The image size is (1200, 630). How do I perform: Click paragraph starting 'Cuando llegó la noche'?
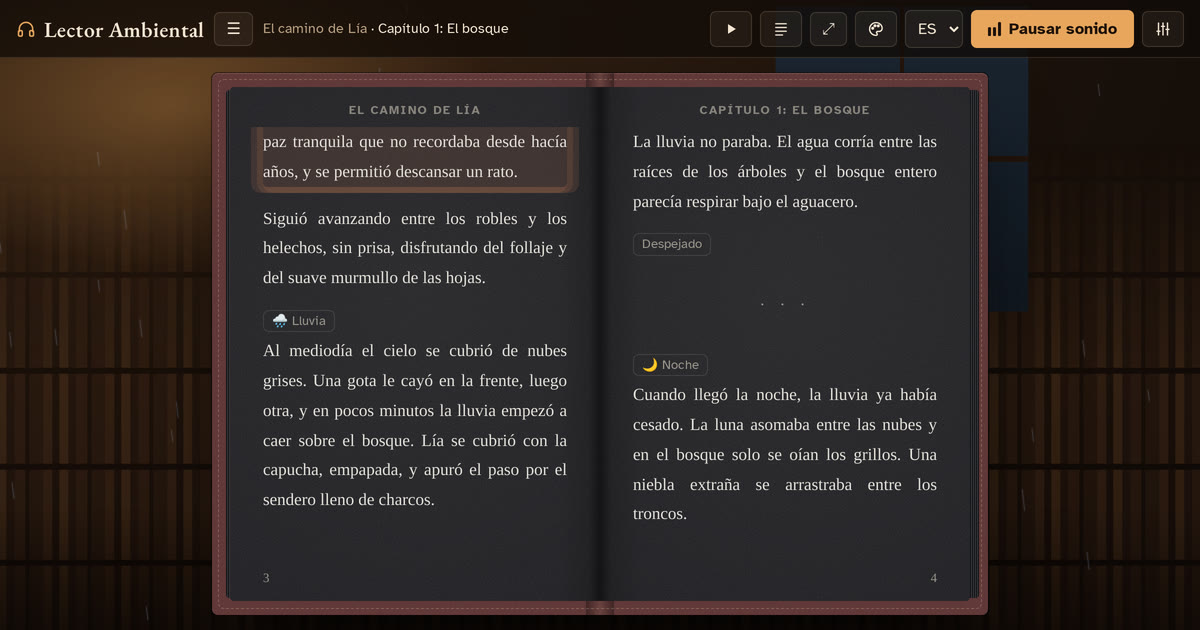coord(785,454)
